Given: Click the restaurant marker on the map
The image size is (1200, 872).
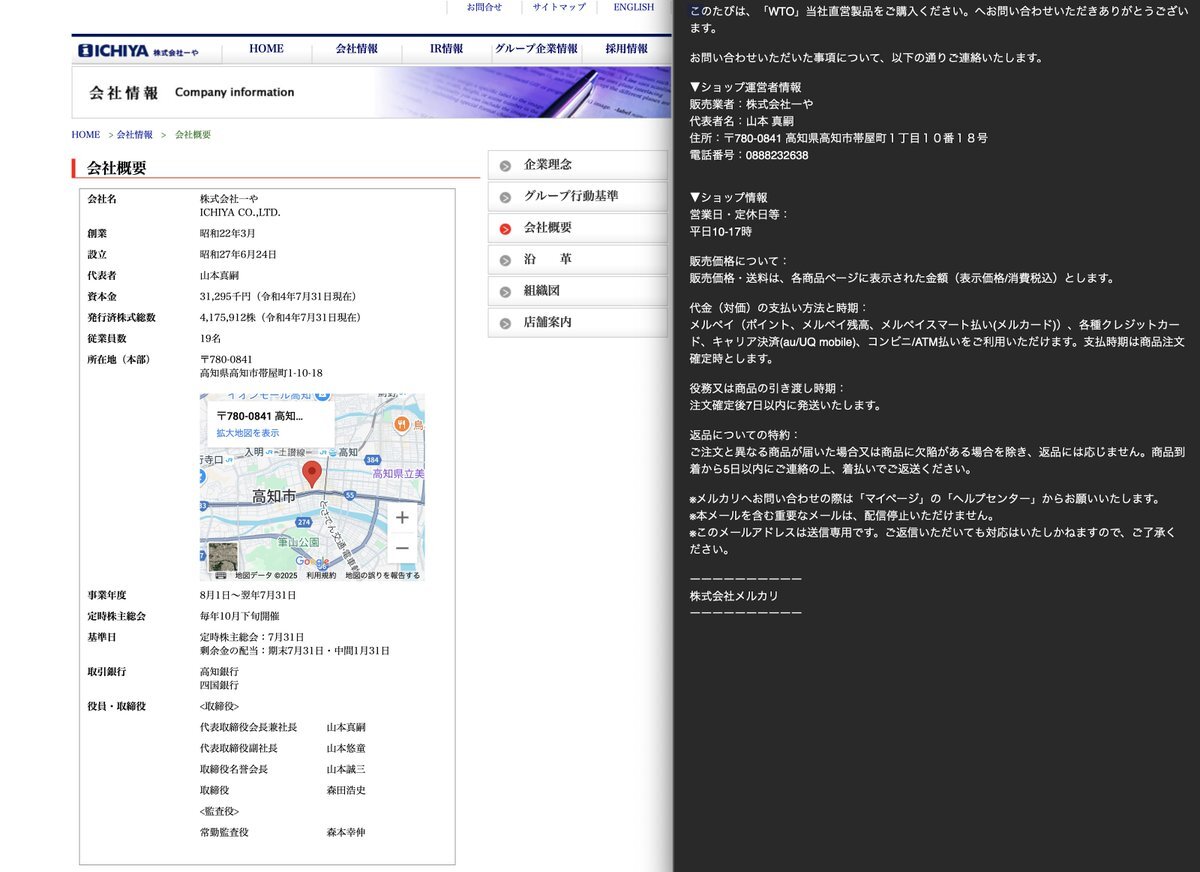Looking at the screenshot, I should (x=401, y=424).
